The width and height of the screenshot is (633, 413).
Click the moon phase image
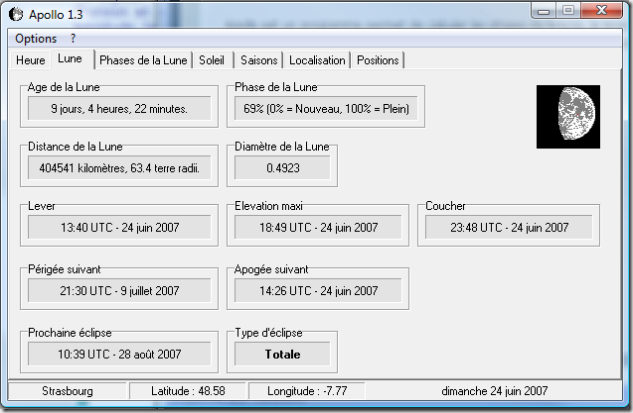tap(568, 117)
